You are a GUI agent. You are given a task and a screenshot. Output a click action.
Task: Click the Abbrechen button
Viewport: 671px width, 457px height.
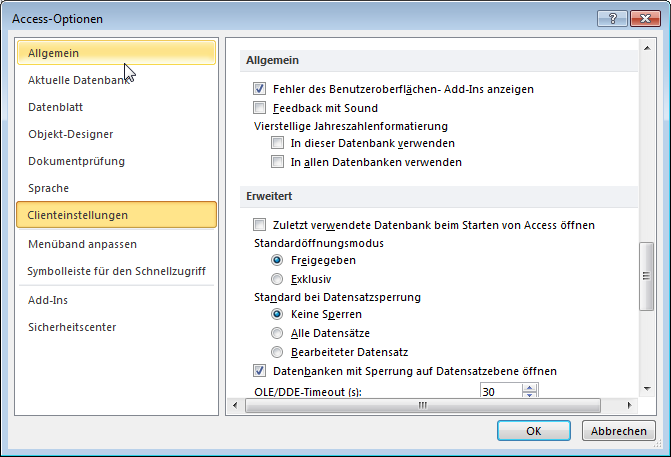[617, 430]
